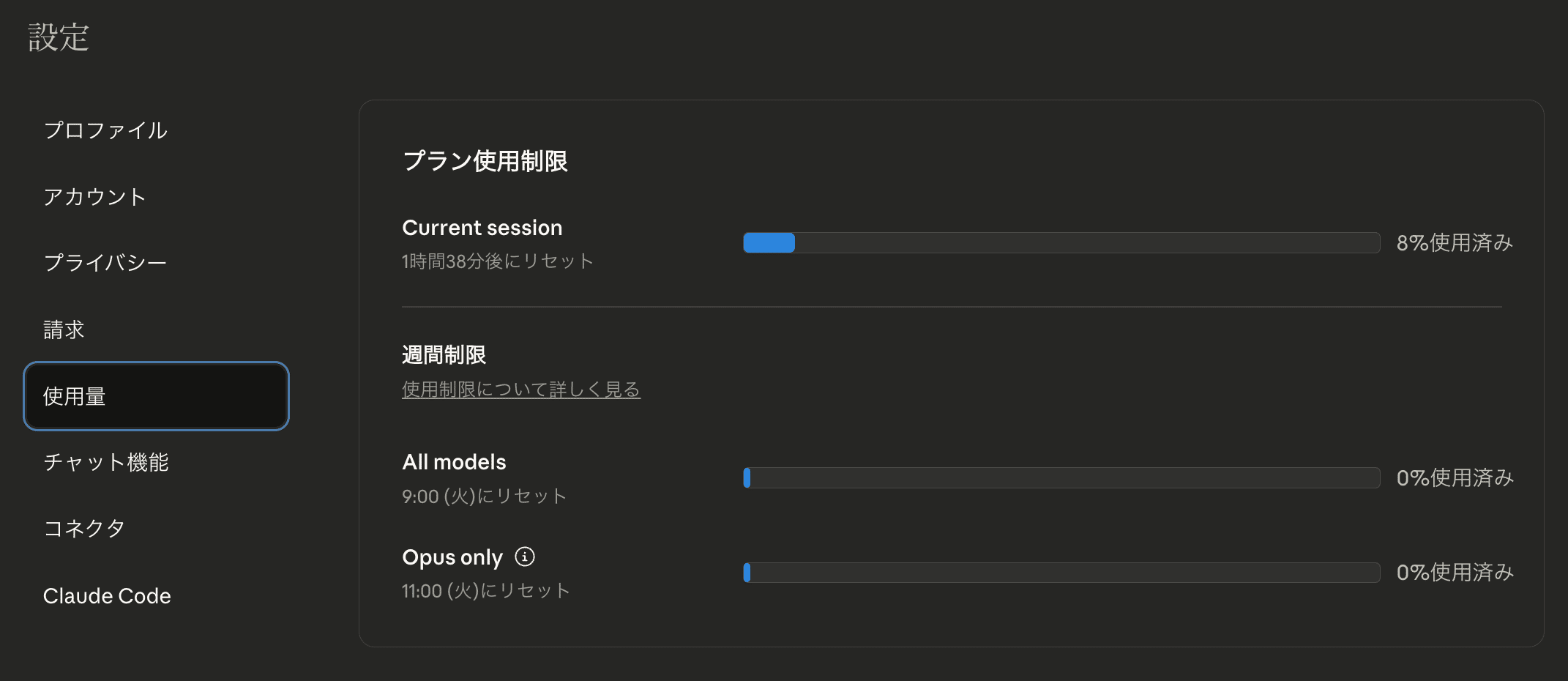
Task: Click the info icon beside Opus only
Action: coord(525,557)
